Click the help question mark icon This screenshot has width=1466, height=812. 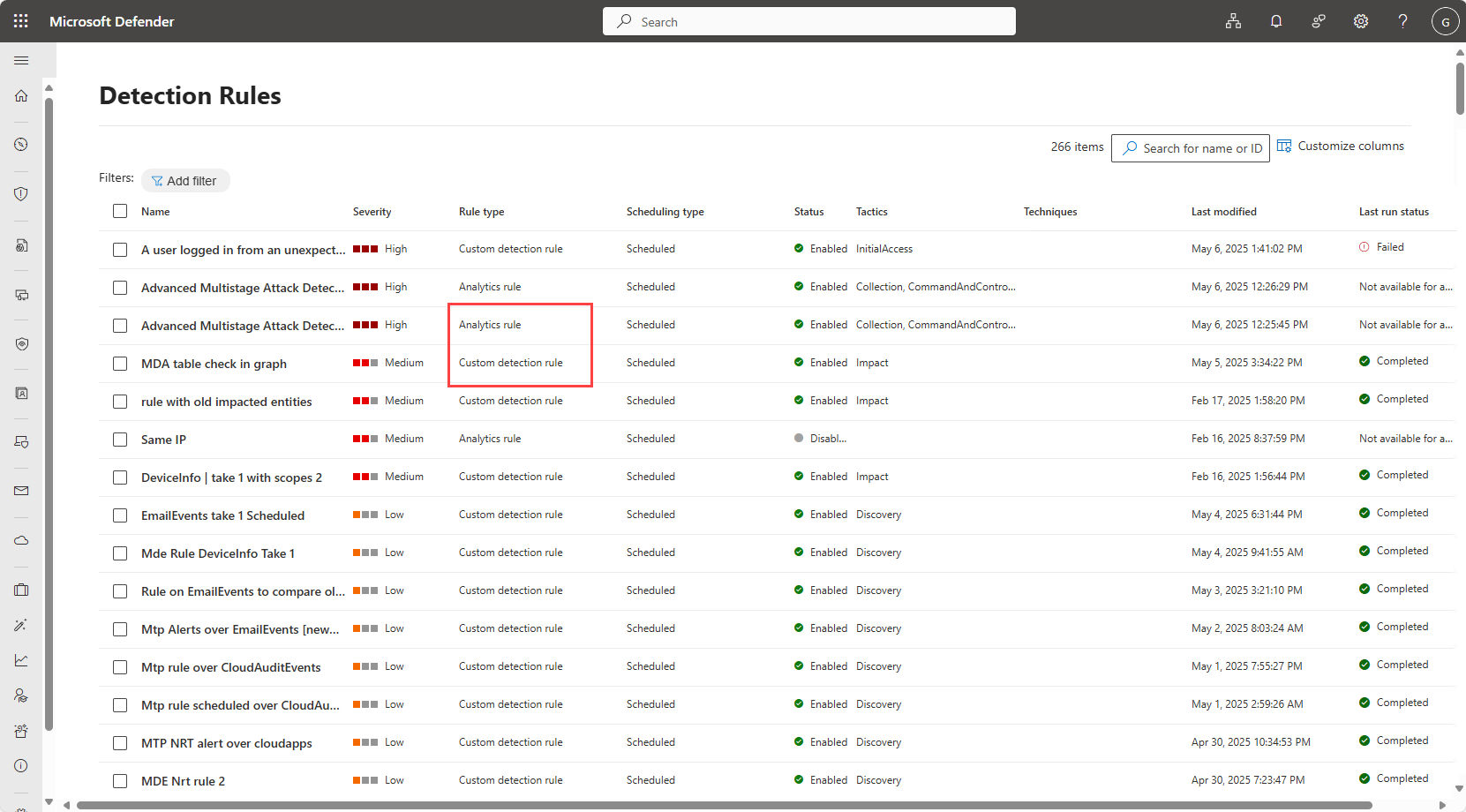click(x=1402, y=21)
